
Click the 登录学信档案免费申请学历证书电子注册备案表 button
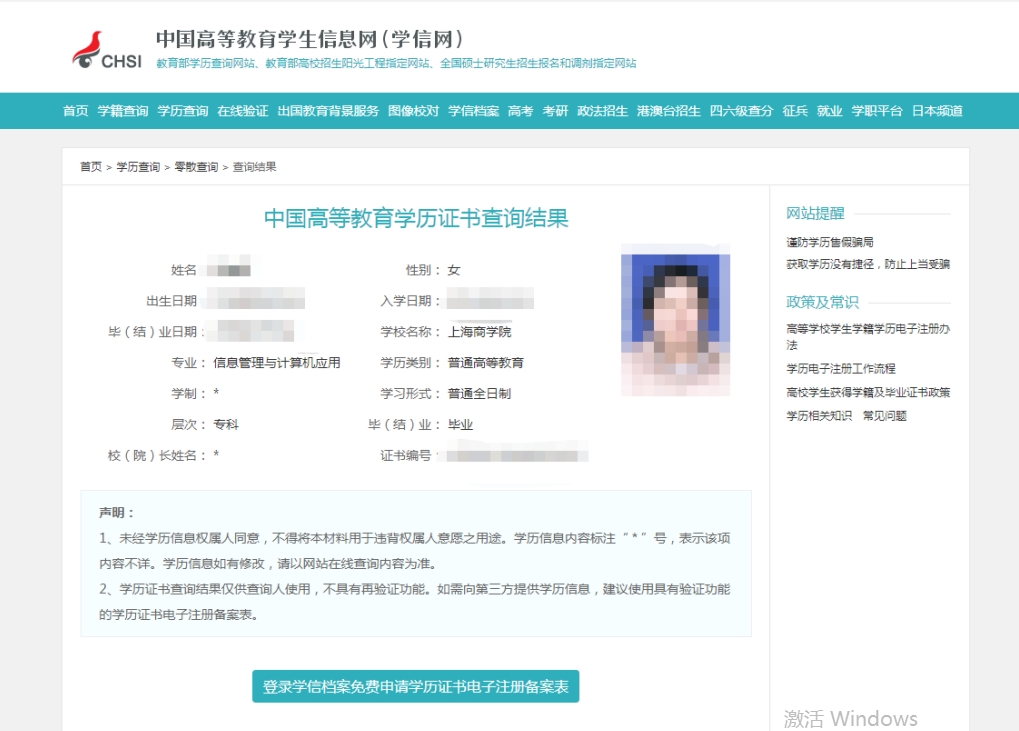416,686
